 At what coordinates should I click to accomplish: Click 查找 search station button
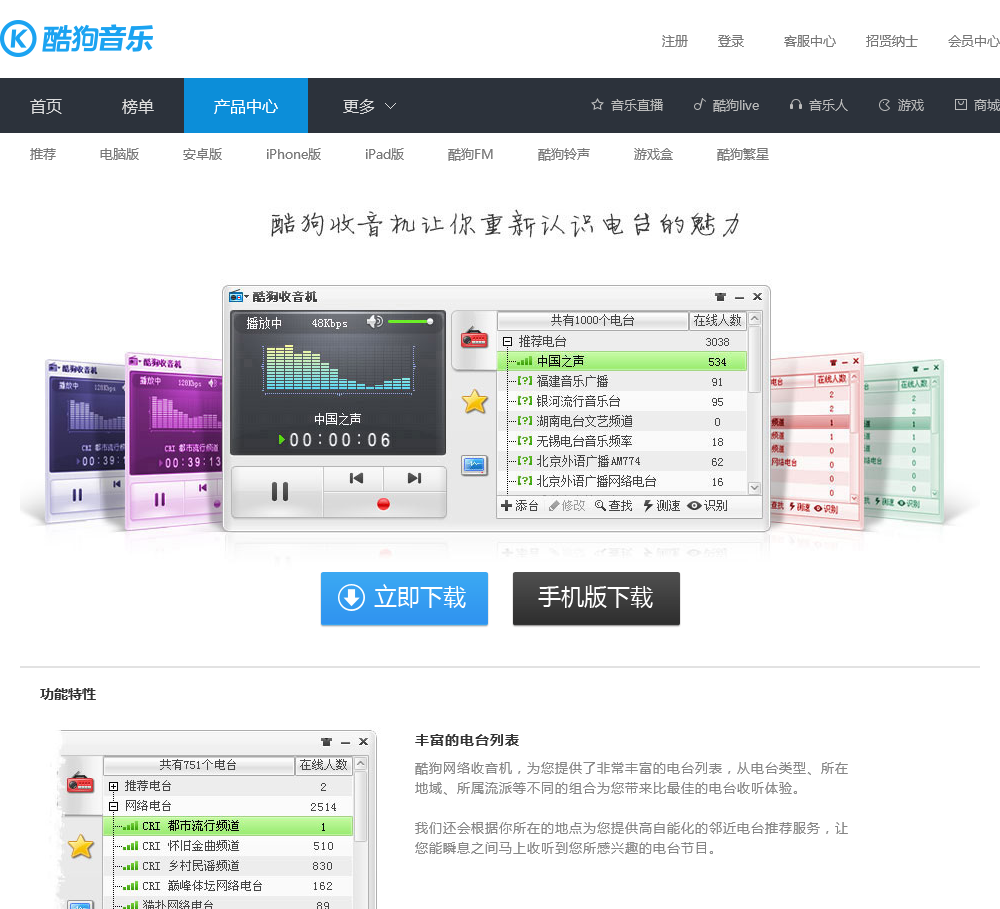coord(614,506)
